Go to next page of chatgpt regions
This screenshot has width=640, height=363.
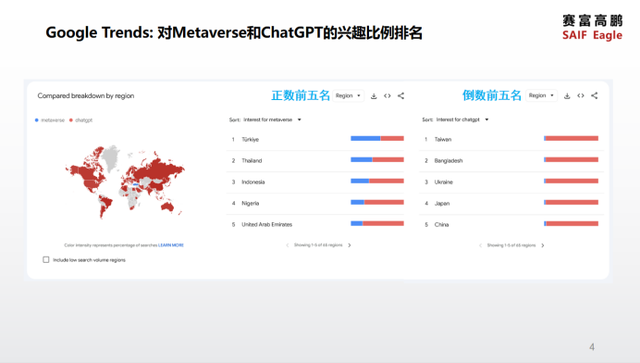coord(543,245)
